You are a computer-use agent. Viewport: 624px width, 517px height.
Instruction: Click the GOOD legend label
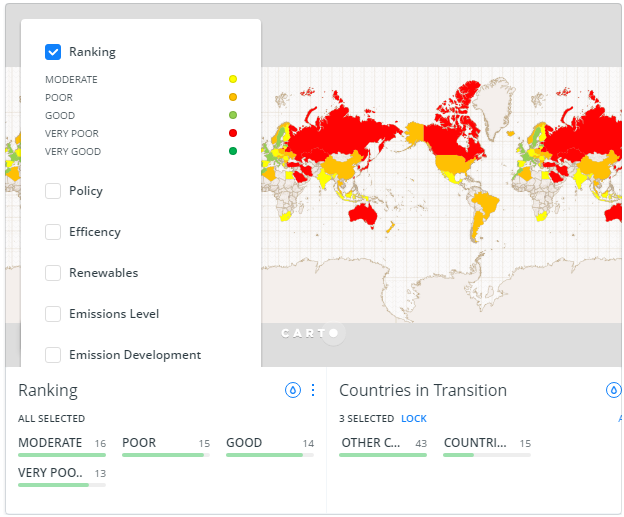coord(60,115)
